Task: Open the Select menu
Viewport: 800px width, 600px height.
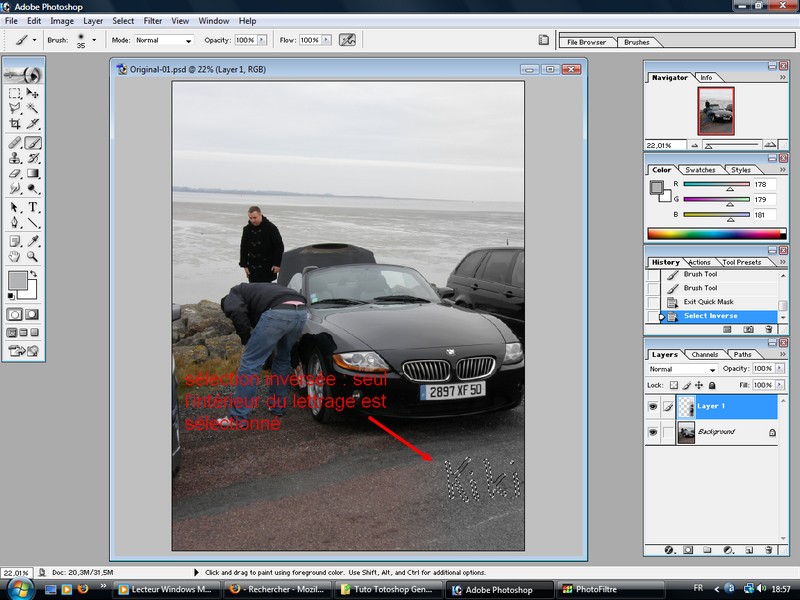Action: point(123,21)
